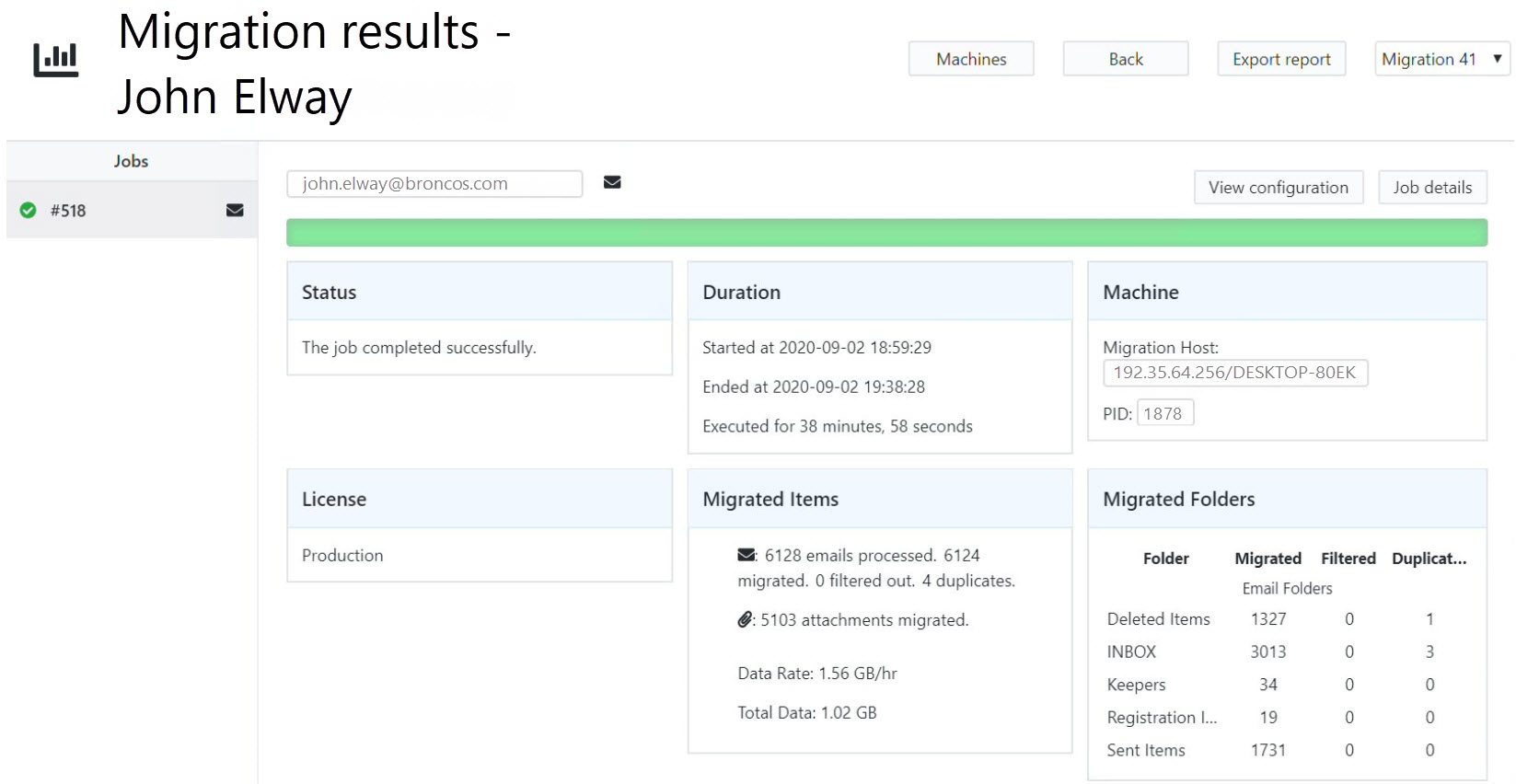Click the INBOX folder row
1516x784 pixels.
pos(1287,651)
